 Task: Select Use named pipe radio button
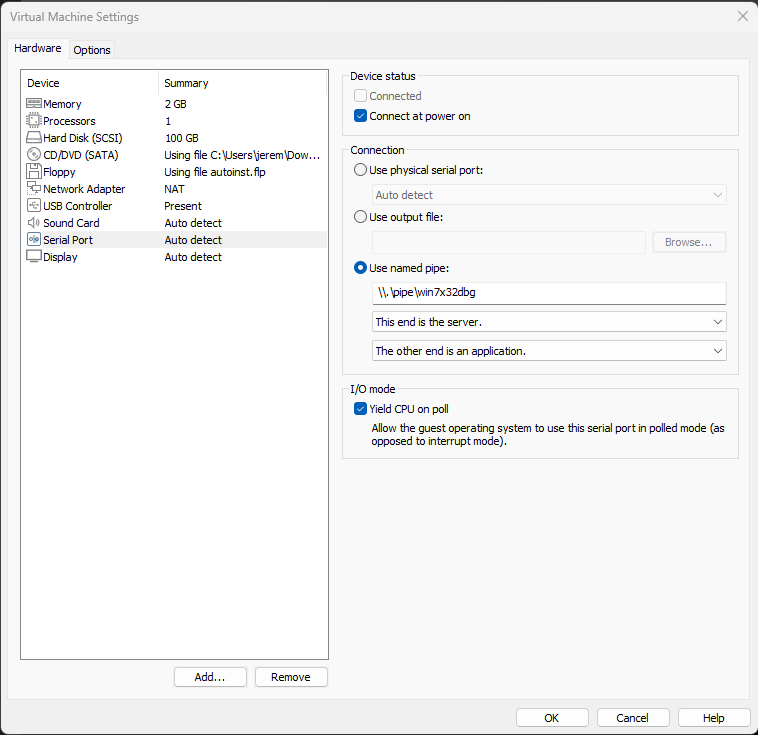pyautogui.click(x=360, y=268)
